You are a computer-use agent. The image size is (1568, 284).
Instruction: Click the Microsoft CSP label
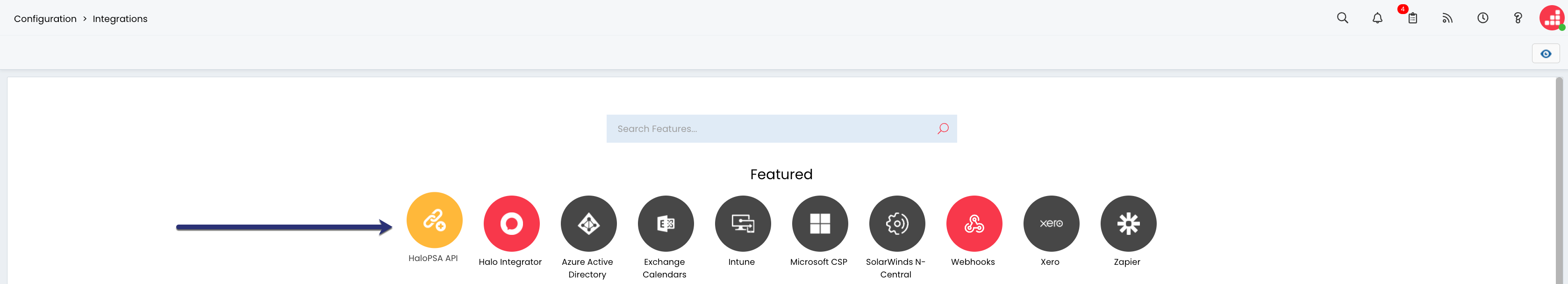[x=818, y=262]
